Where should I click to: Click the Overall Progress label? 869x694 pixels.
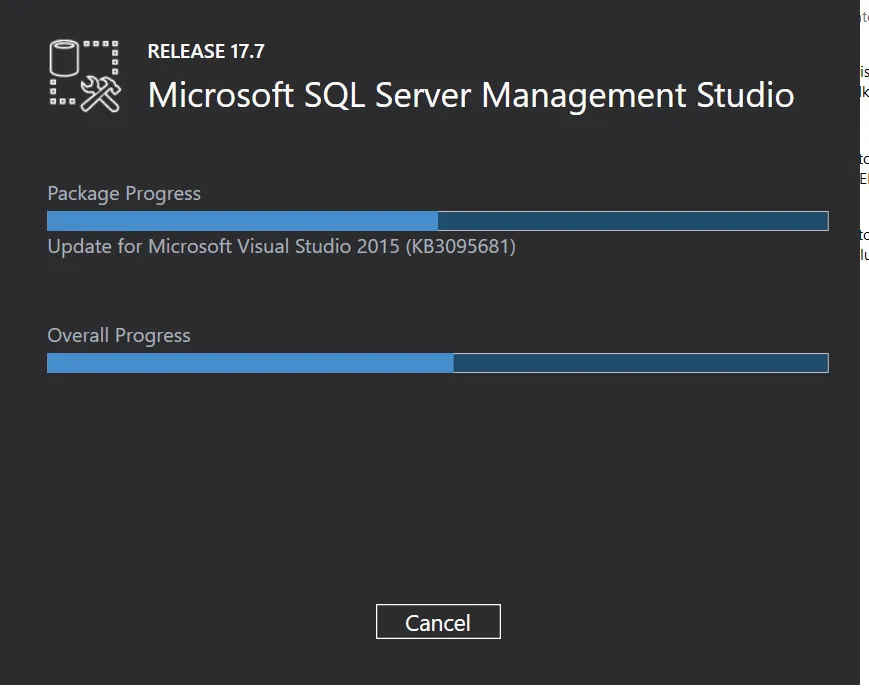119,335
